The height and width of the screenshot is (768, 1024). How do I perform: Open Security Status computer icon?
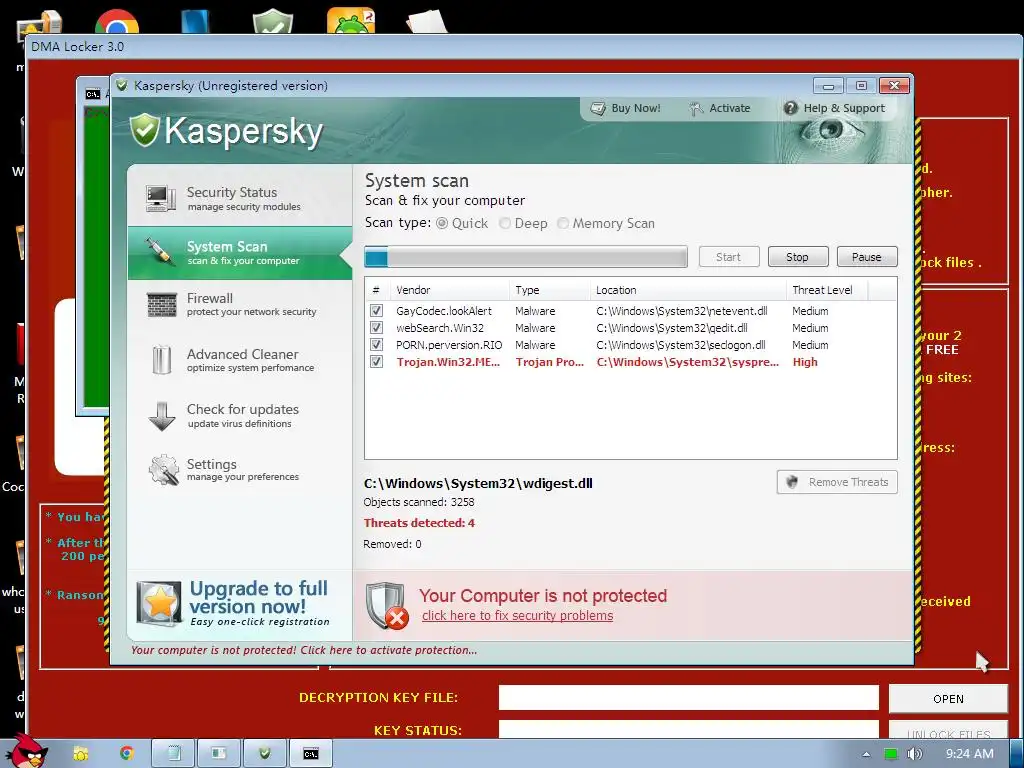click(x=161, y=199)
